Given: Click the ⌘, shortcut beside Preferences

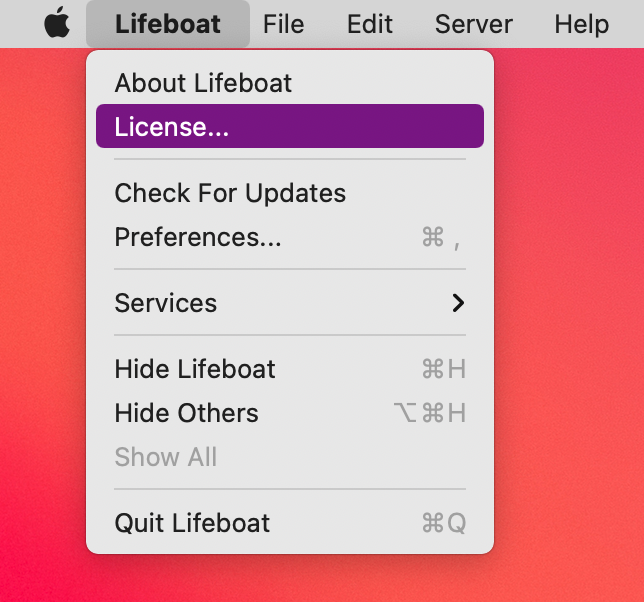Looking at the screenshot, I should tap(441, 237).
